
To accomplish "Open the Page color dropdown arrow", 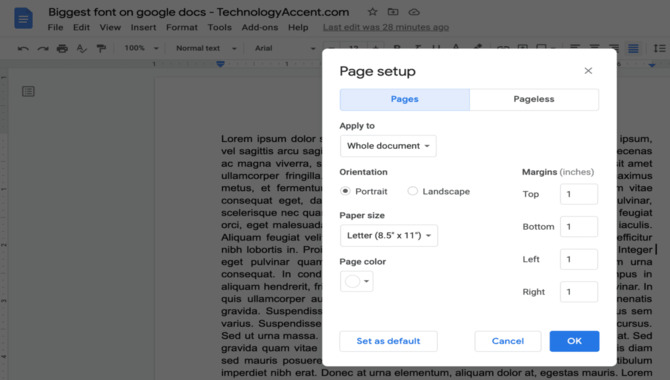I will [x=366, y=281].
